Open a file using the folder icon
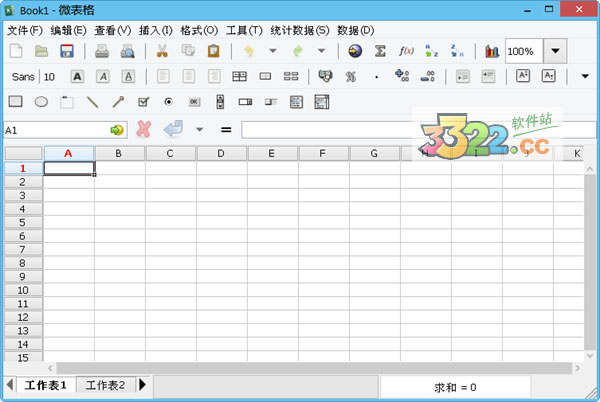 point(41,51)
